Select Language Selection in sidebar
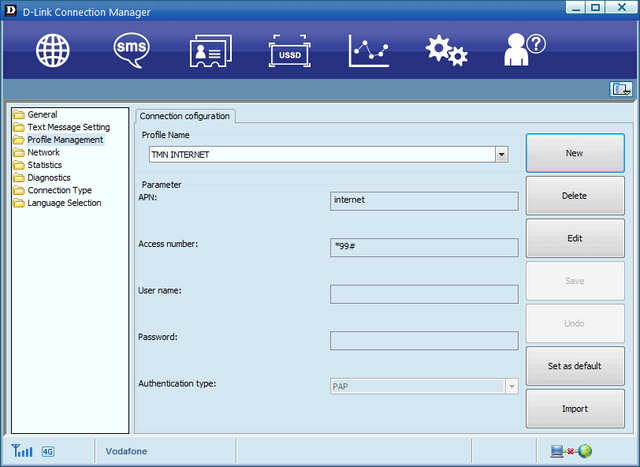 tap(64, 203)
